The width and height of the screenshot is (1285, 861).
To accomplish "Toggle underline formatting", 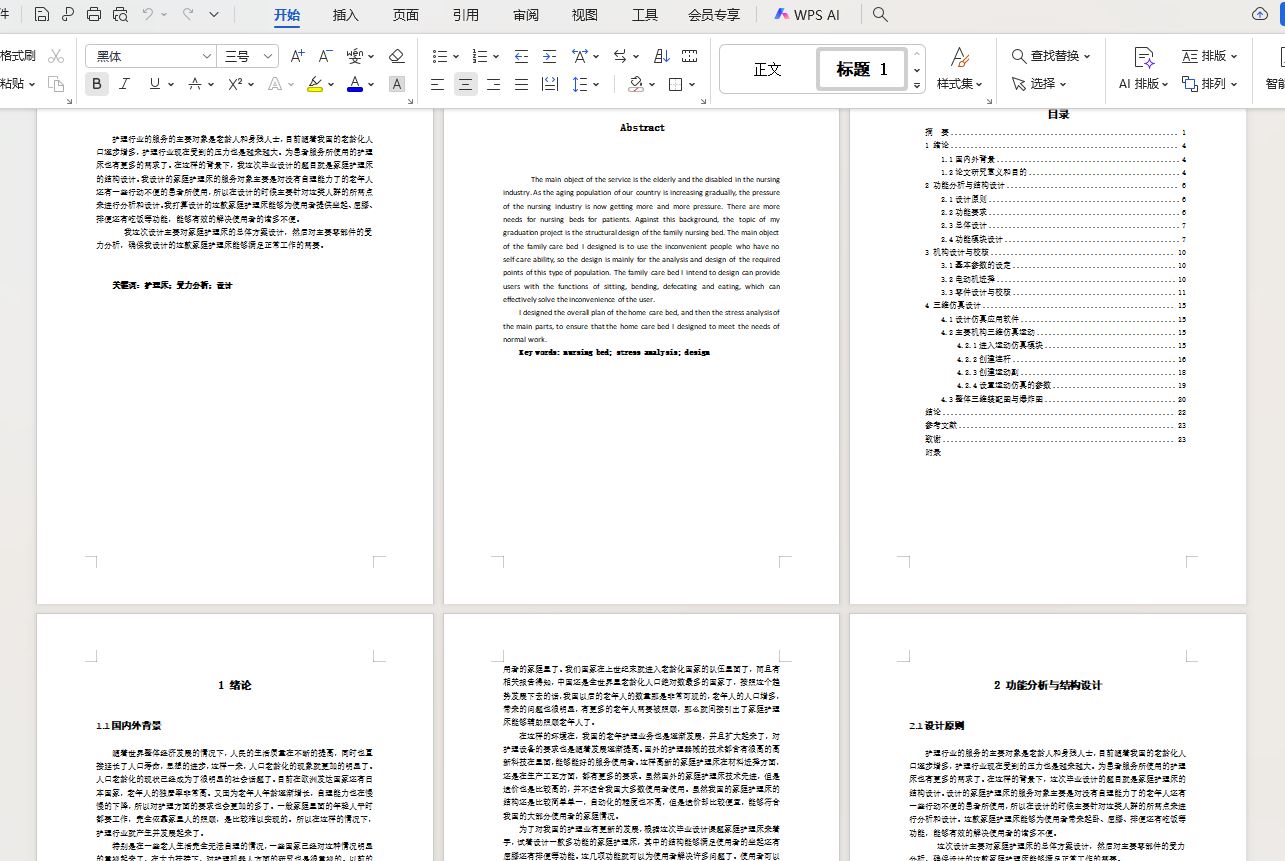I will [x=154, y=84].
